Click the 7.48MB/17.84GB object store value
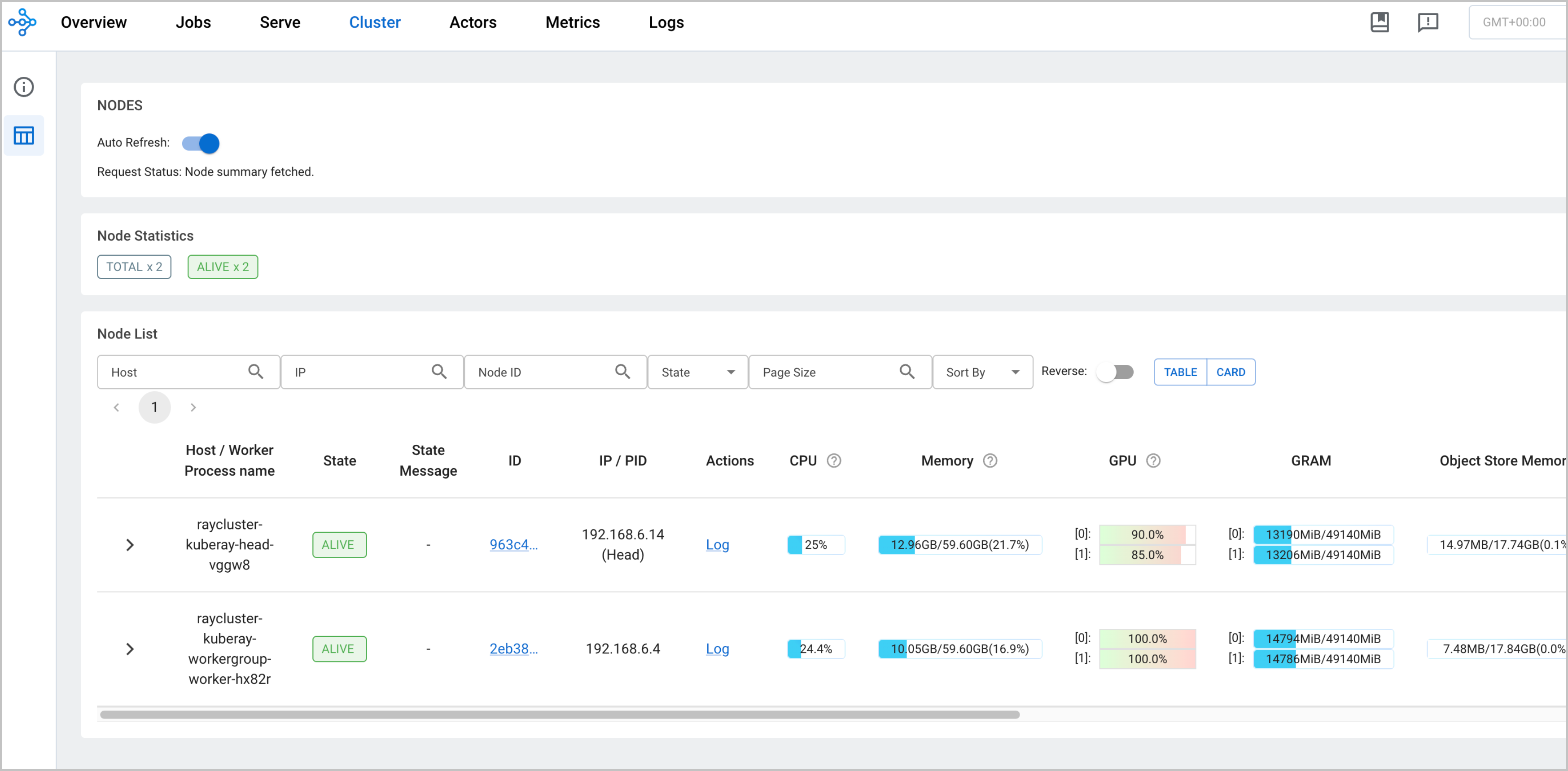 point(1498,648)
